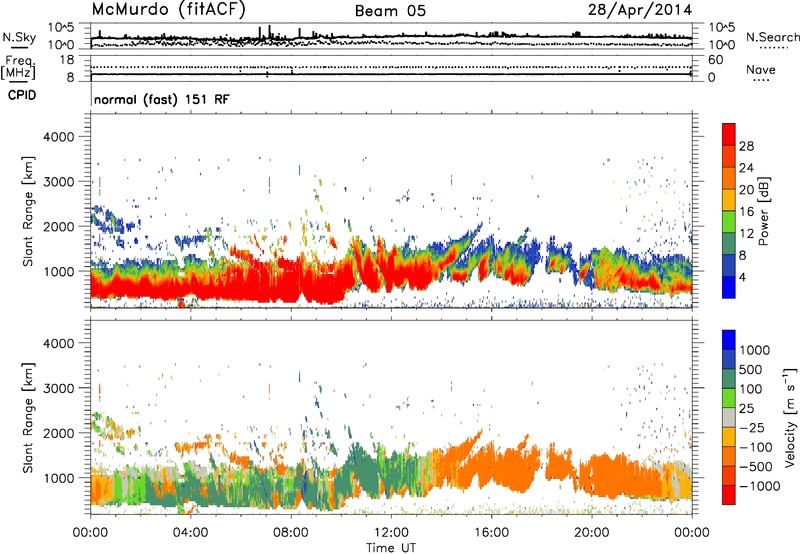The image size is (800, 554).
Task: Click the blue top of the velocity colorbar
Action: point(729,340)
